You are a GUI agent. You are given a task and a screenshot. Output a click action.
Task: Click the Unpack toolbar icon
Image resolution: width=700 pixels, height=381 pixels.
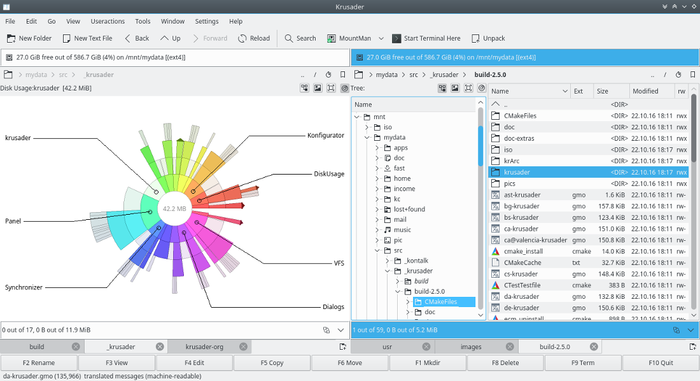point(475,38)
